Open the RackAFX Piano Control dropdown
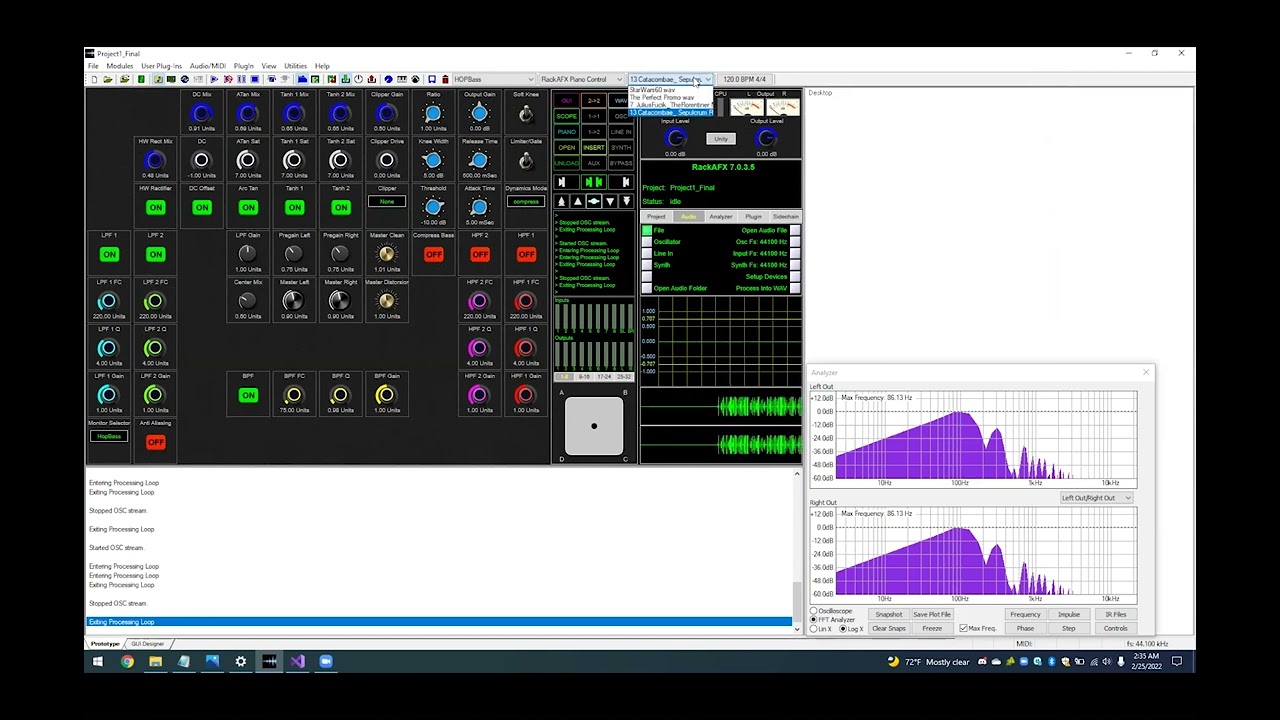The image size is (1280, 720). pos(581,79)
